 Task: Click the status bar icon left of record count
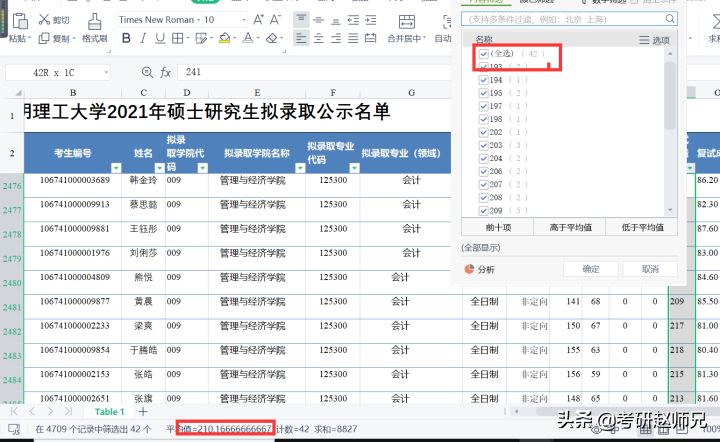(x=14, y=429)
